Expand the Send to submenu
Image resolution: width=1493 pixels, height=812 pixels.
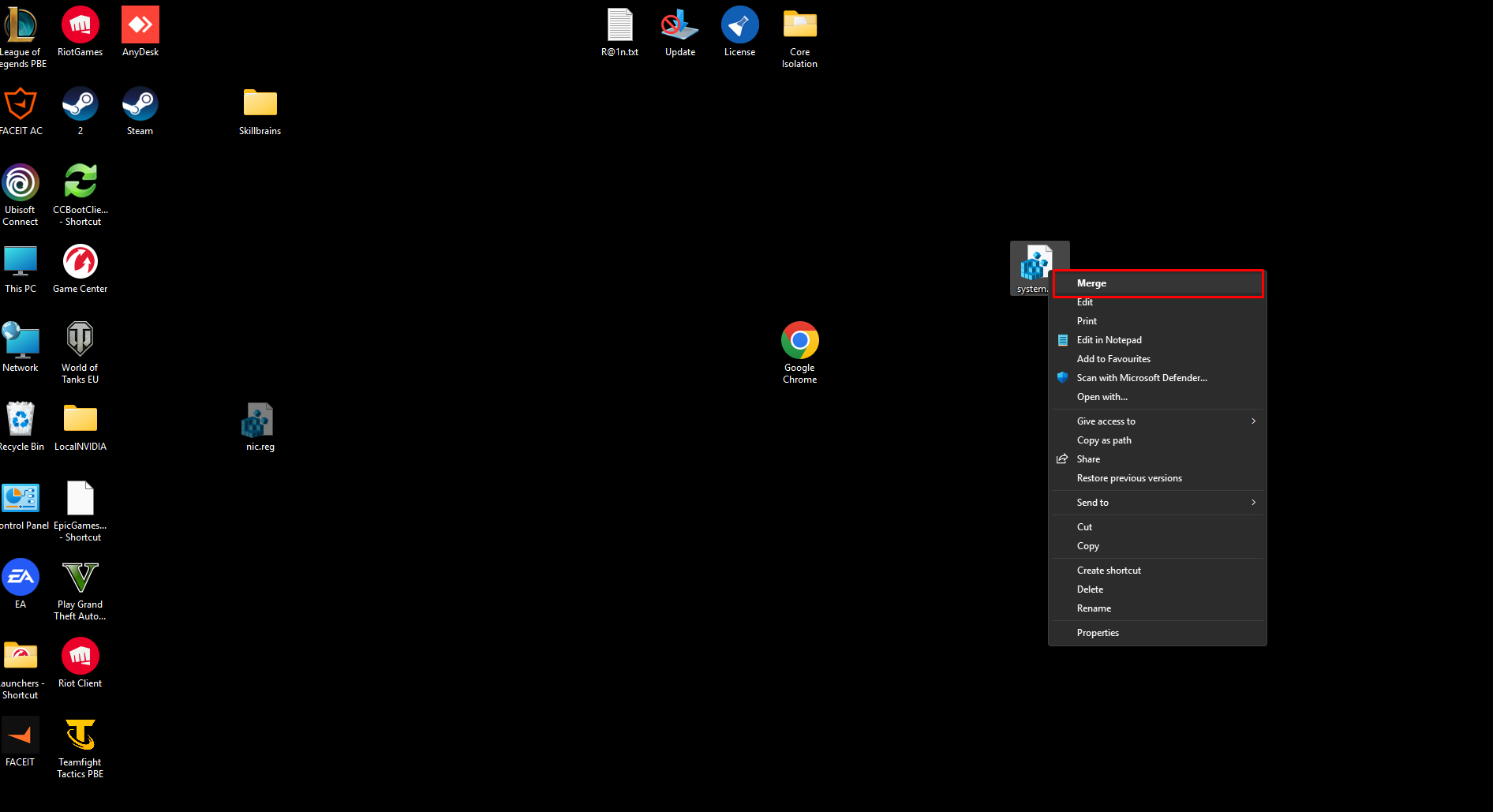point(1158,503)
